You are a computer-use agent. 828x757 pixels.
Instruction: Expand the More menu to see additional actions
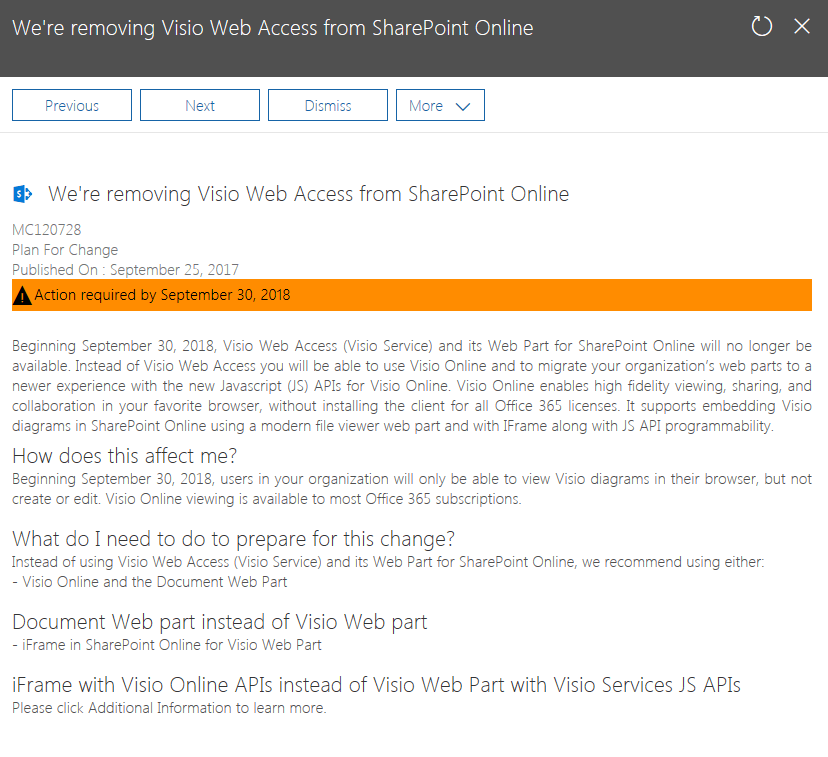tap(440, 104)
